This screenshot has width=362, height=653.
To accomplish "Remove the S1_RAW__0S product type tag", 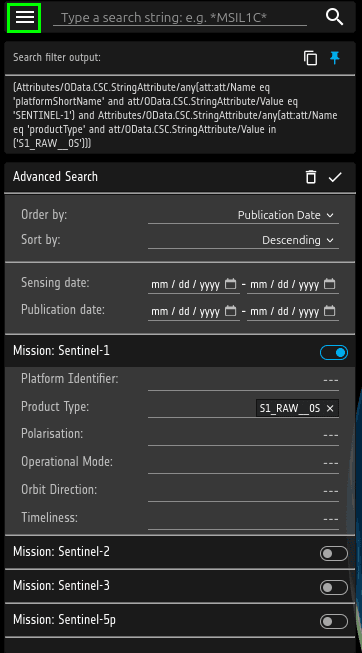I will pos(330,409).
